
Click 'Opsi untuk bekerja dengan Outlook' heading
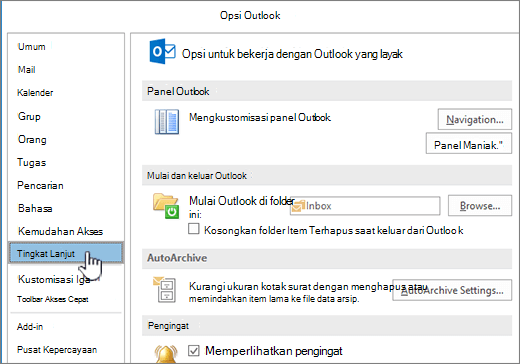tap(292, 54)
